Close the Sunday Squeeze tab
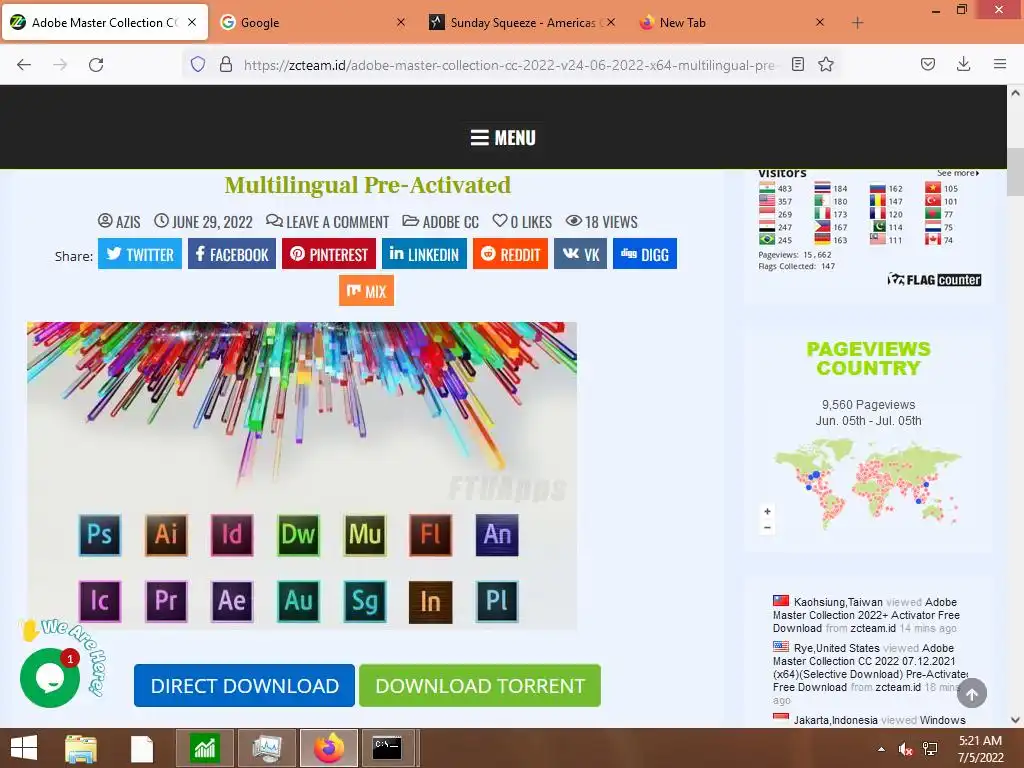Image resolution: width=1024 pixels, height=768 pixels. click(x=611, y=22)
